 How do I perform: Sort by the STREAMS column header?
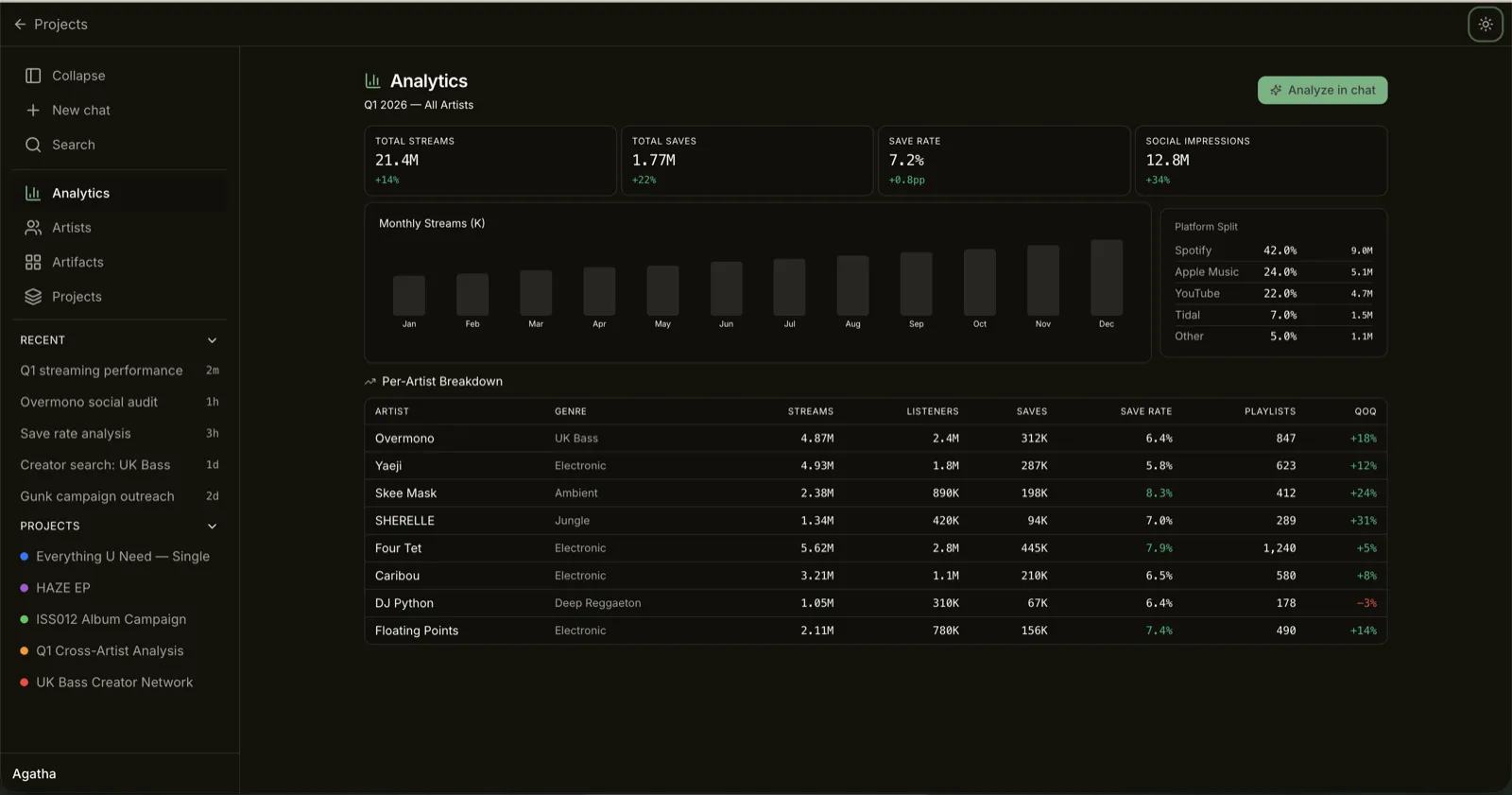pyautogui.click(x=811, y=412)
